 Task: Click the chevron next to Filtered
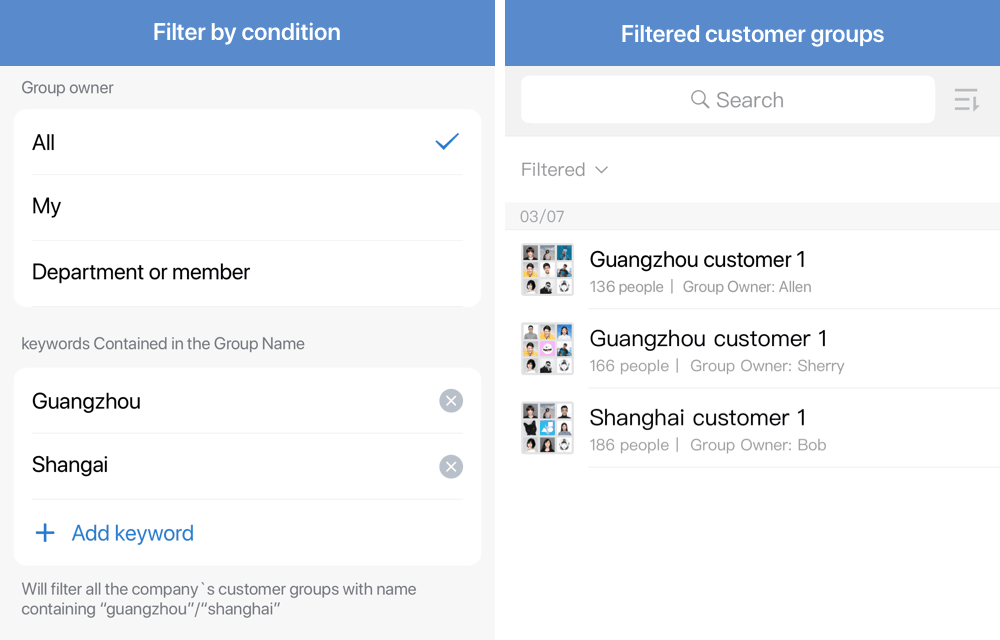tap(601, 170)
